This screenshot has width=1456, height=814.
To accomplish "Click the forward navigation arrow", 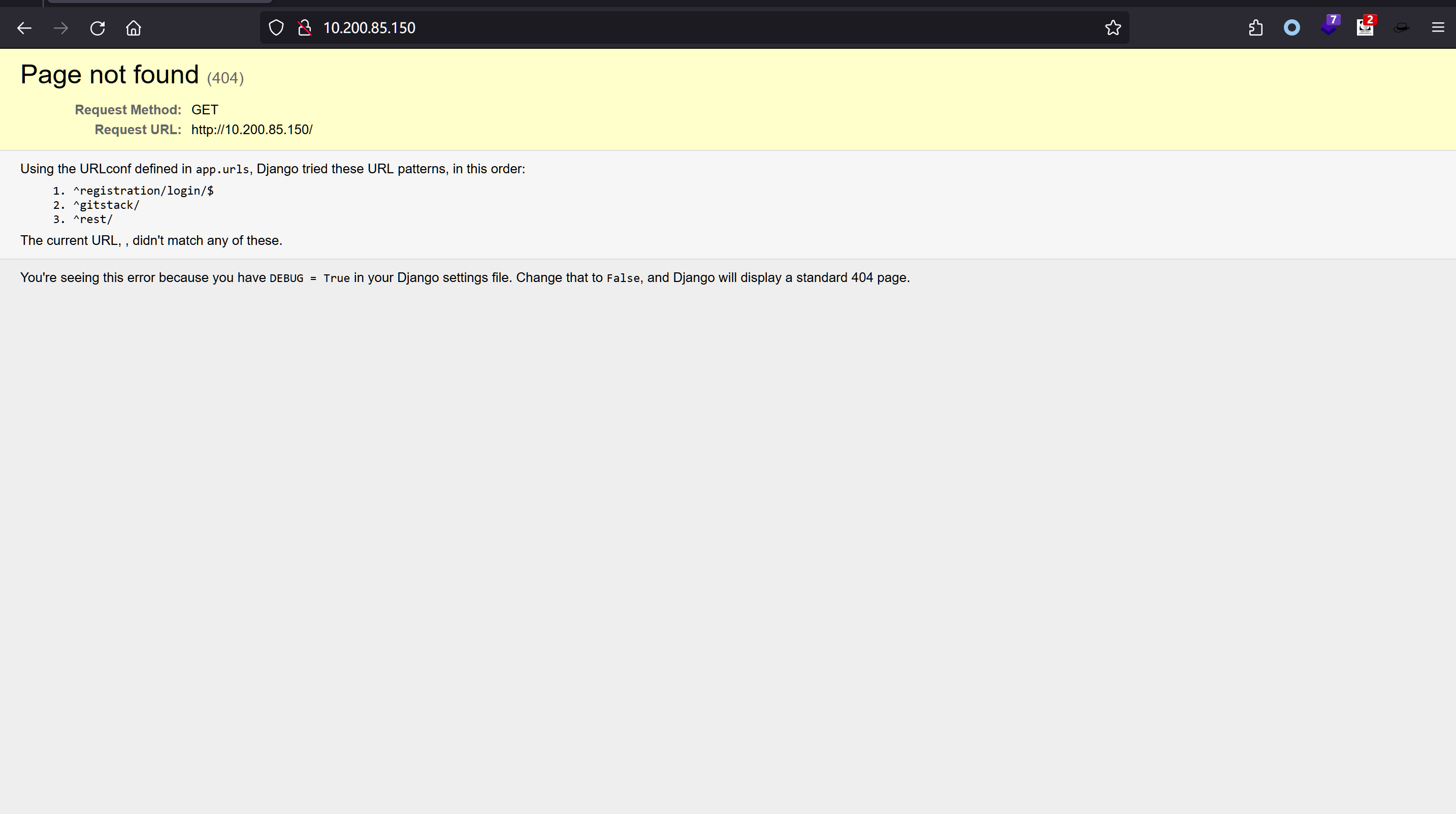I will coord(60,28).
